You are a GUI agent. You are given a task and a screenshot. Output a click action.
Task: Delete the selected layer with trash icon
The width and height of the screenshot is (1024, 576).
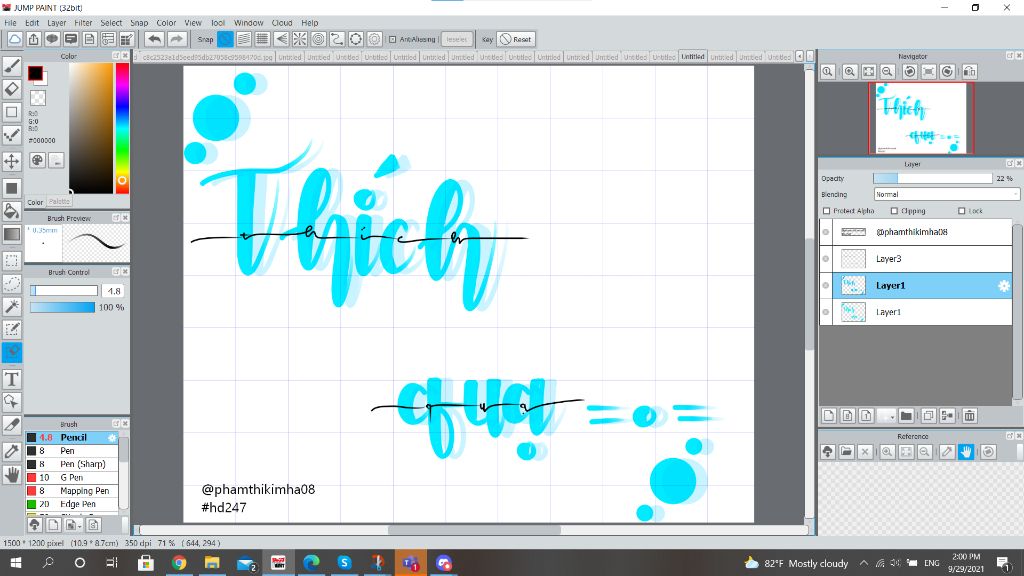click(970, 415)
